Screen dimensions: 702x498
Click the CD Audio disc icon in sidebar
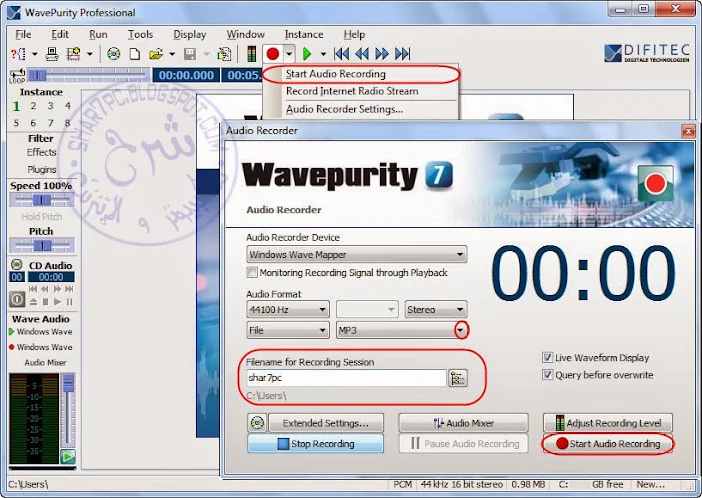17,265
